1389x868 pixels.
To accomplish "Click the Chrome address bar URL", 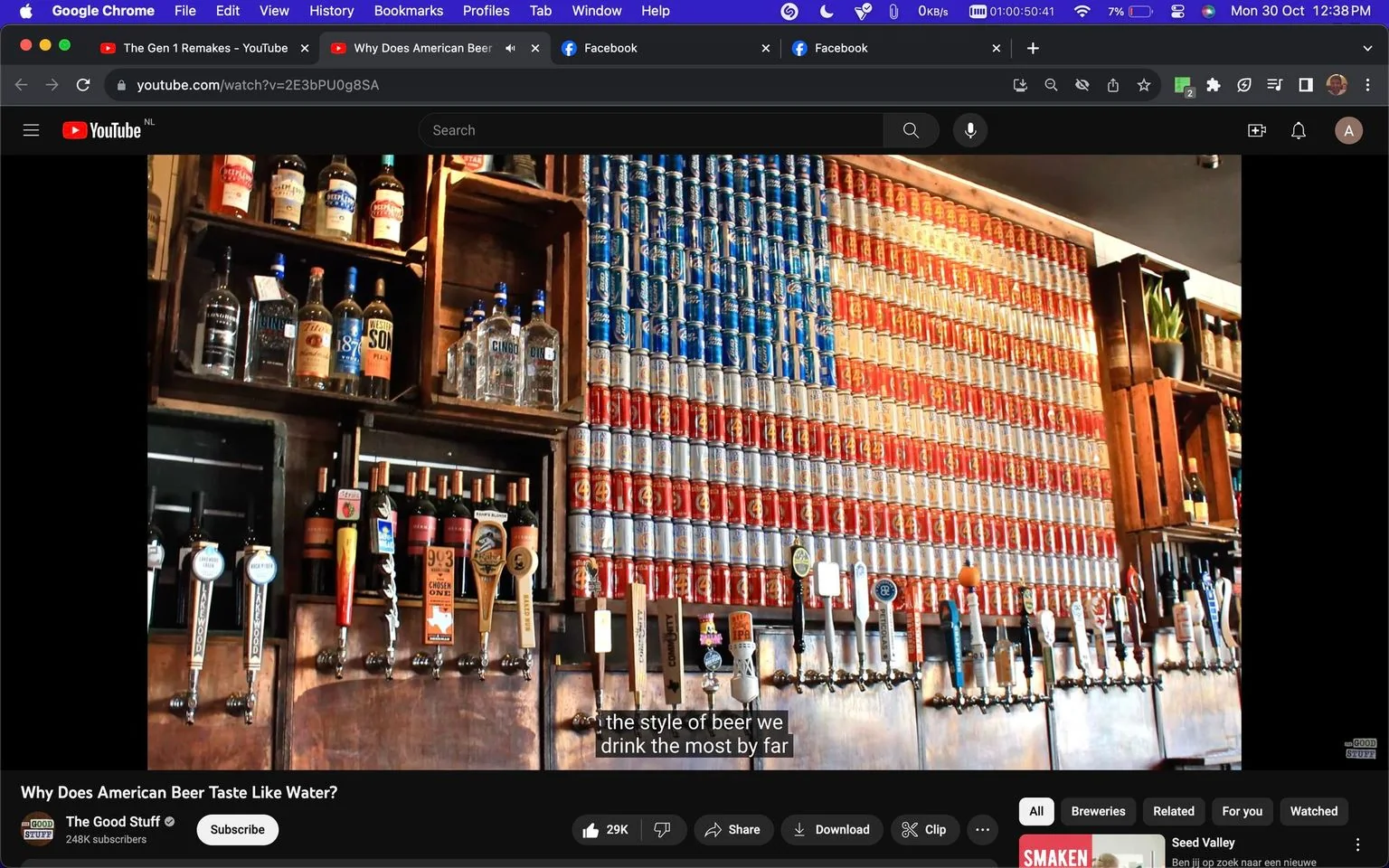I will [x=258, y=85].
